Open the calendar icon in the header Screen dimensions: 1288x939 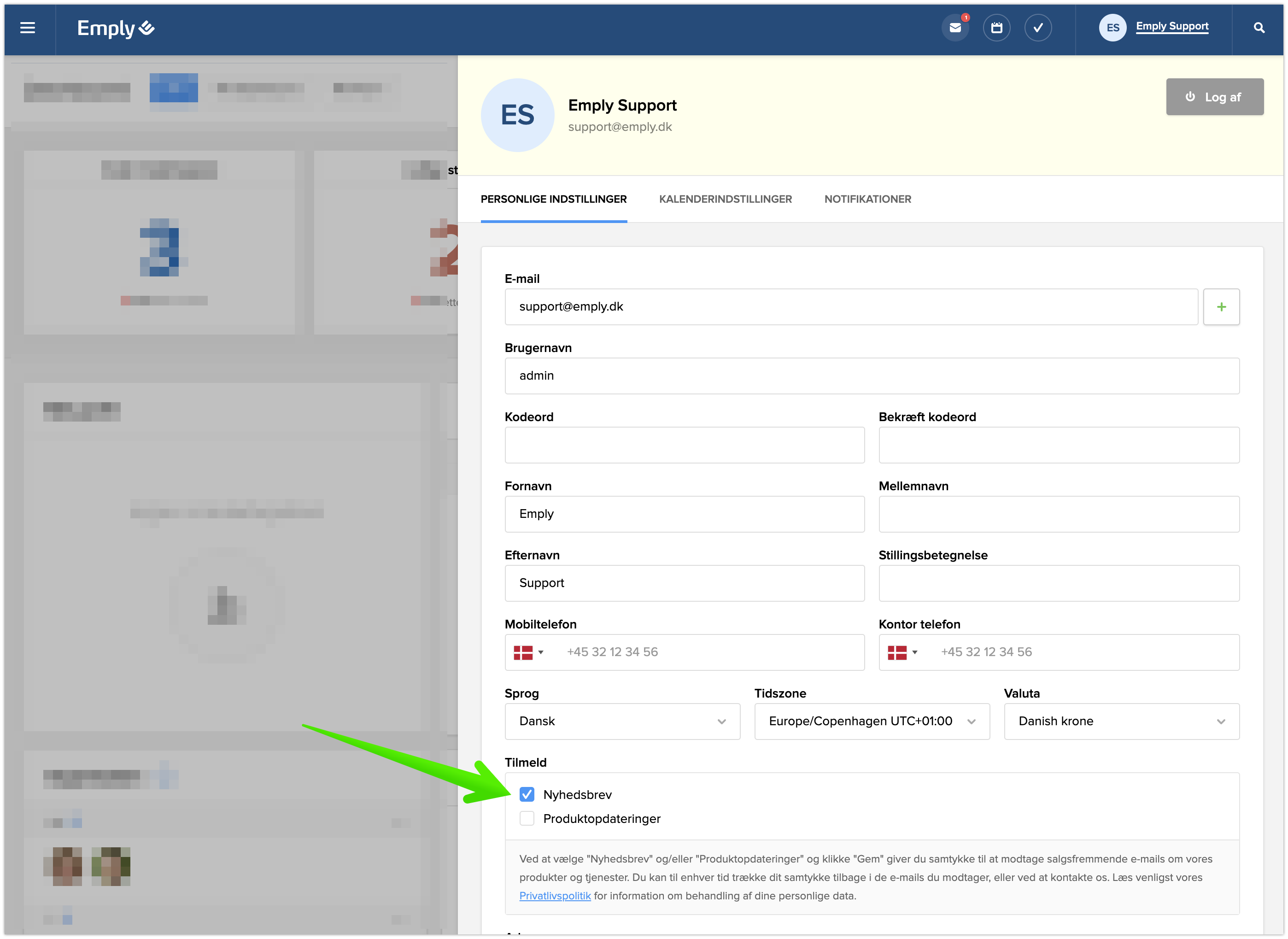click(x=996, y=28)
